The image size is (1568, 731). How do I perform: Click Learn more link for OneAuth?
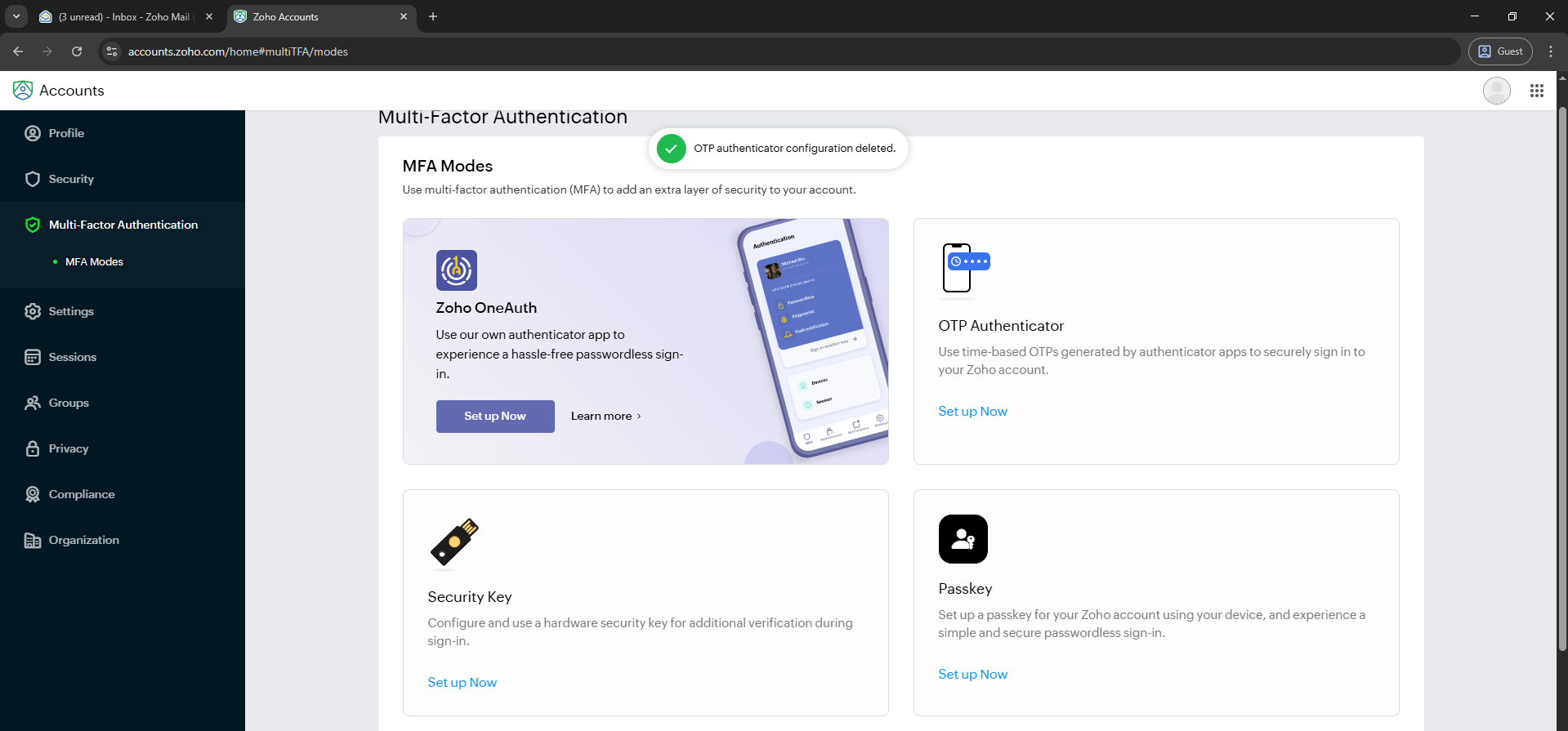[x=605, y=417]
